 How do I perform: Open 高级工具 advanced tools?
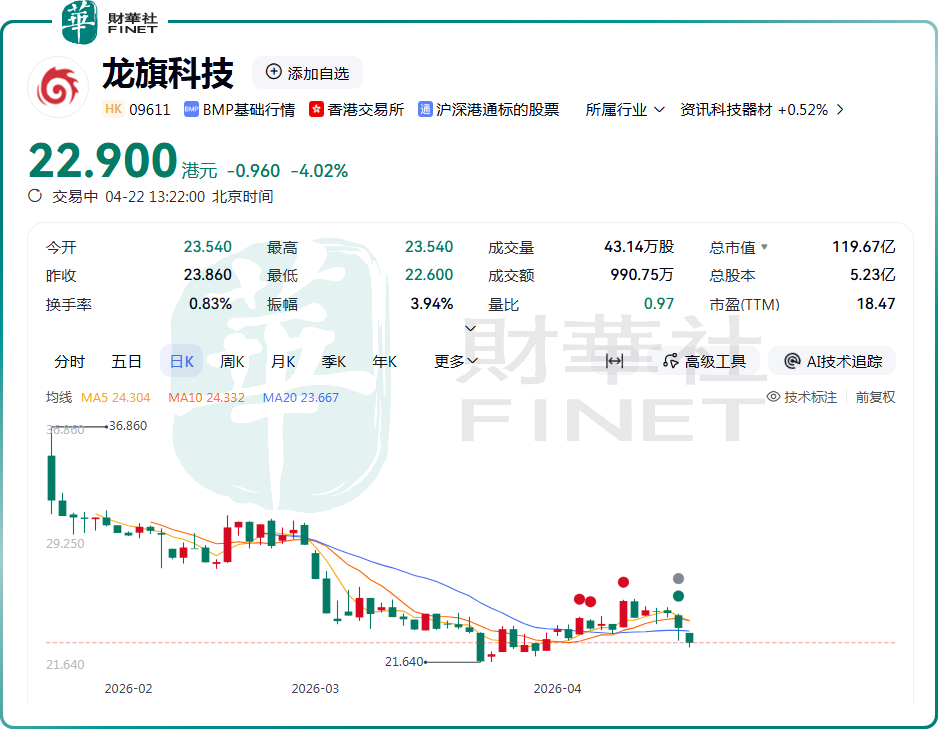click(704, 361)
